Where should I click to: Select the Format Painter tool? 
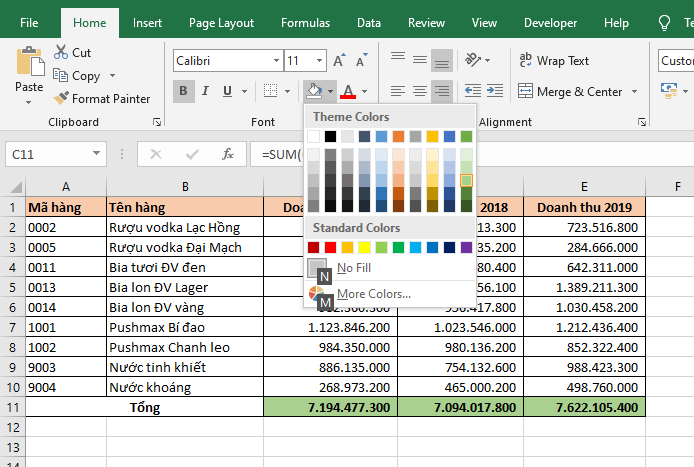pos(100,98)
